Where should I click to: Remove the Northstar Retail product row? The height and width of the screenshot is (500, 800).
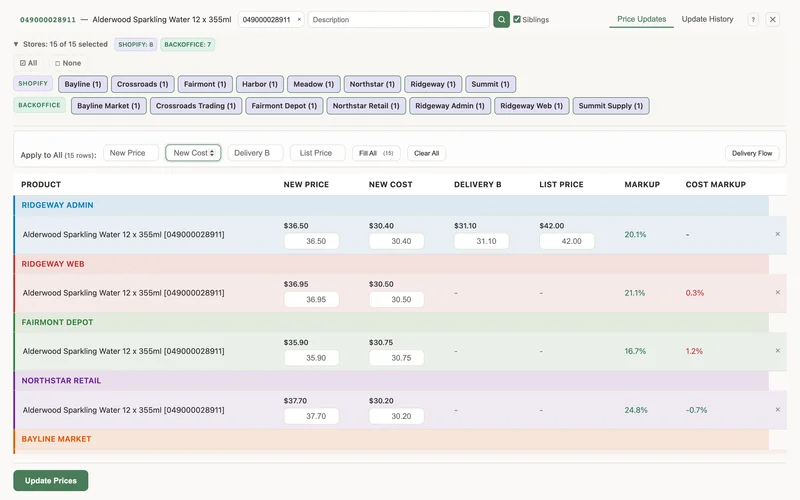pyautogui.click(x=778, y=409)
